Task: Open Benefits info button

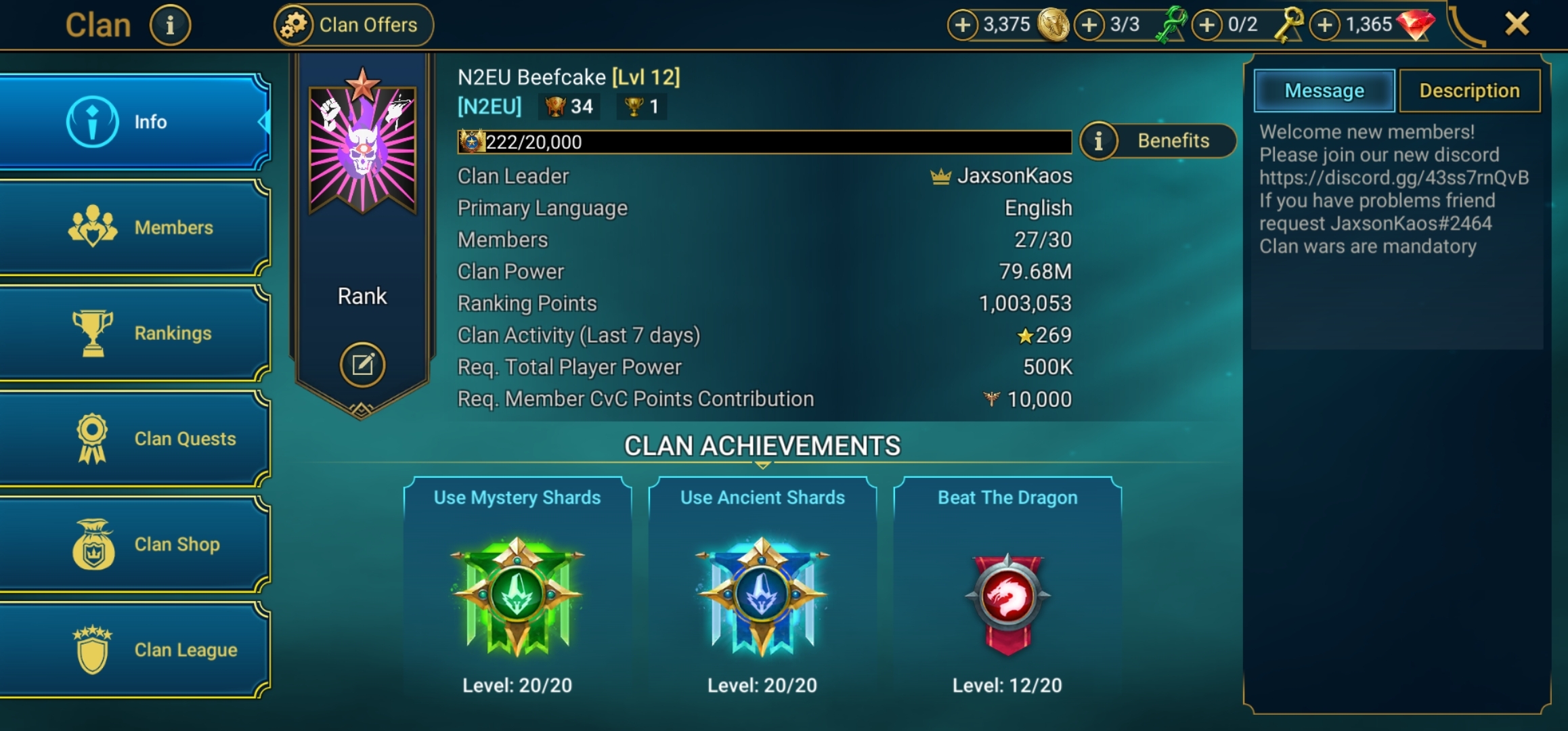Action: (1158, 141)
